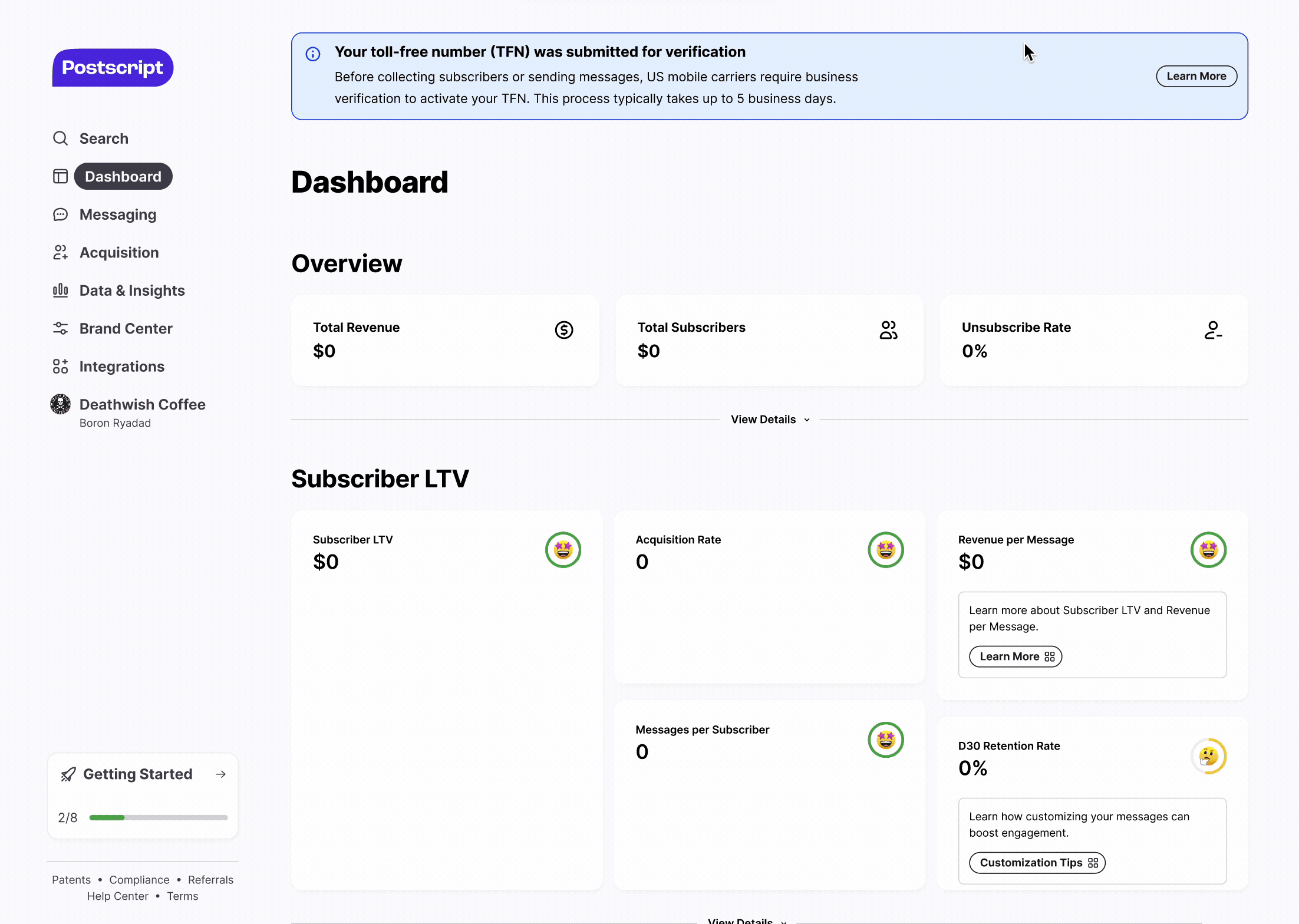
Task: Click the Getting Started progress bar
Action: pos(158,818)
